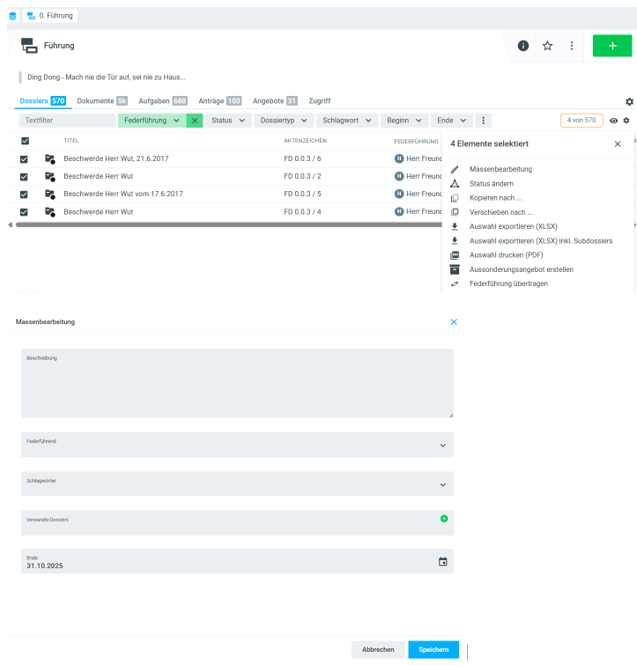Toggle column visibility eye icon
This screenshot has width=637, height=665.
tap(614, 121)
